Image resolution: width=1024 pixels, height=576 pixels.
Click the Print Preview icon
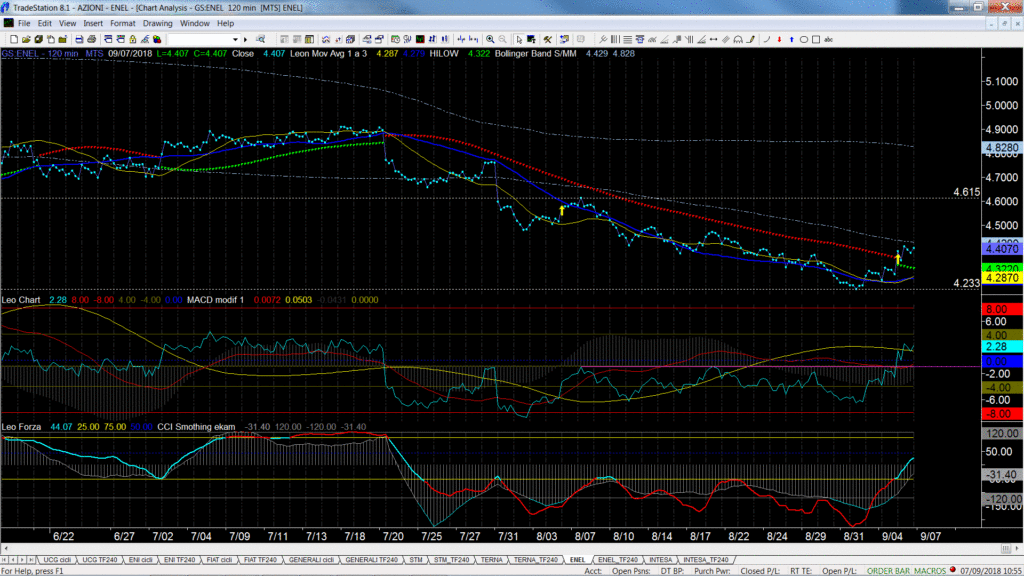tap(91, 39)
